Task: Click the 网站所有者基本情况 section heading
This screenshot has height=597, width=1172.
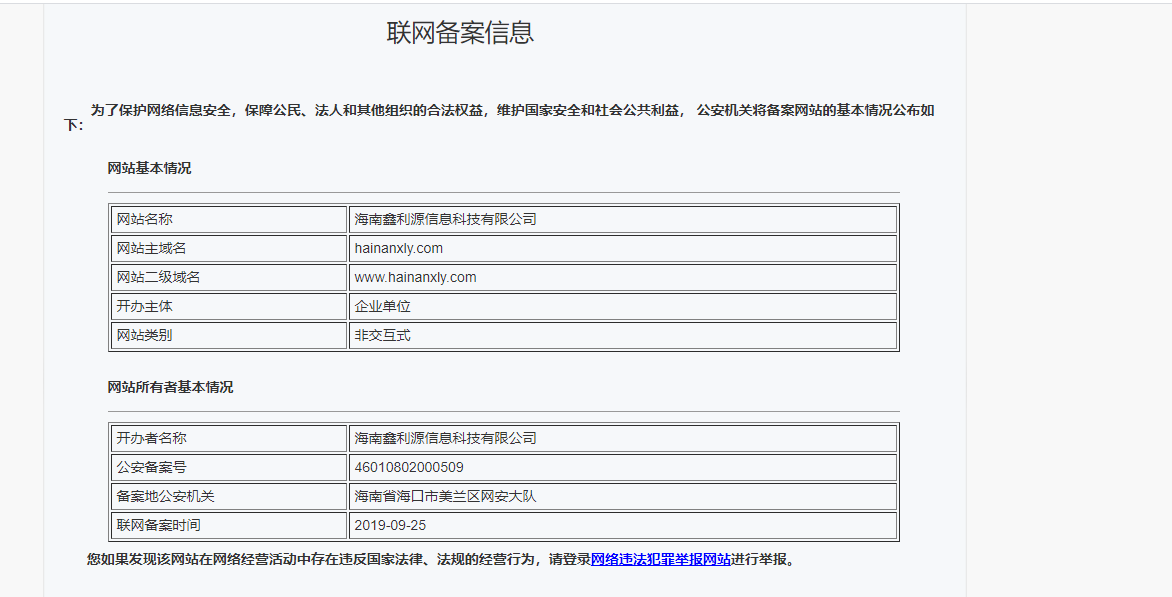Action: point(170,387)
